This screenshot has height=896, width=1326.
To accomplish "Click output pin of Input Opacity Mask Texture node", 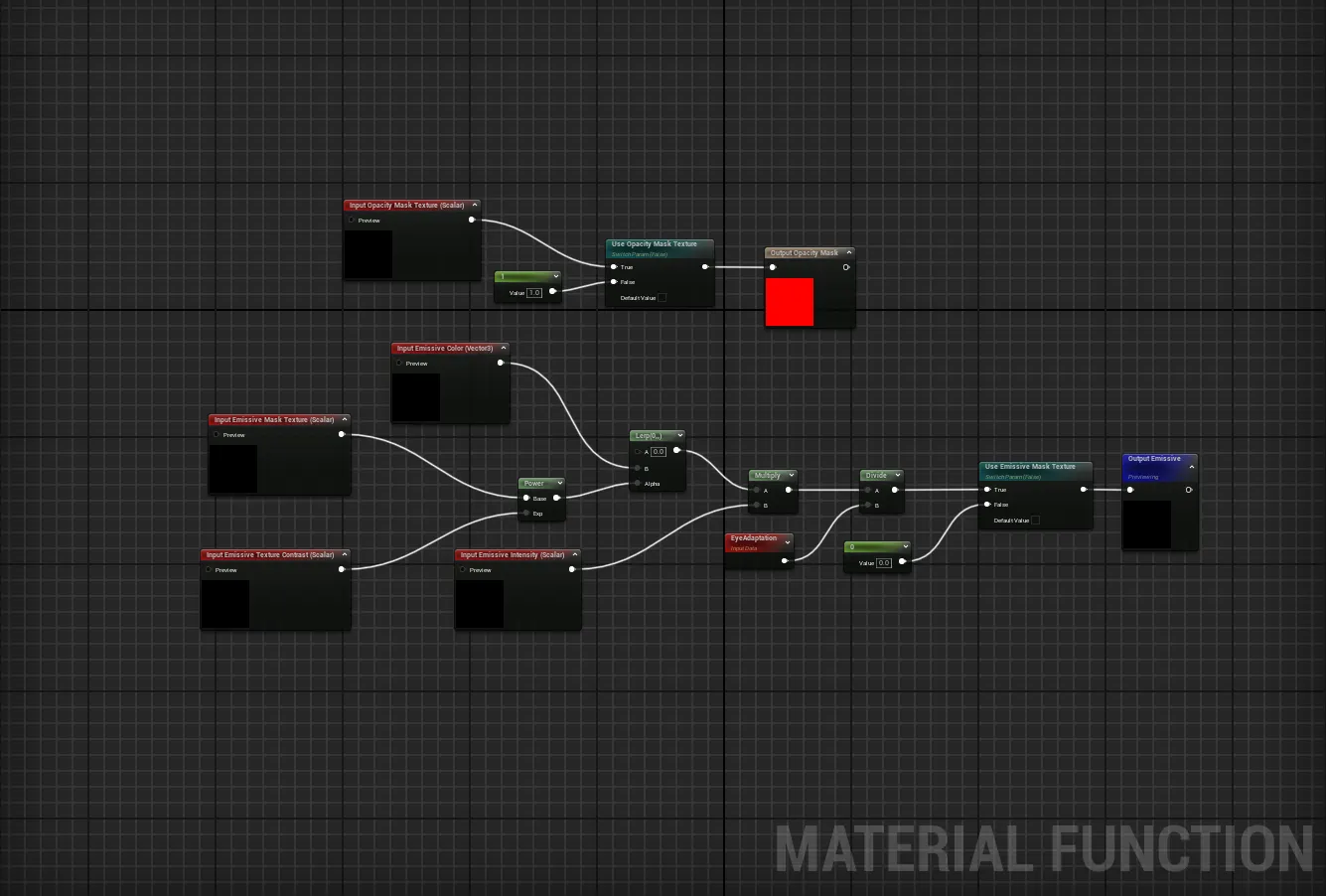I will (471, 220).
